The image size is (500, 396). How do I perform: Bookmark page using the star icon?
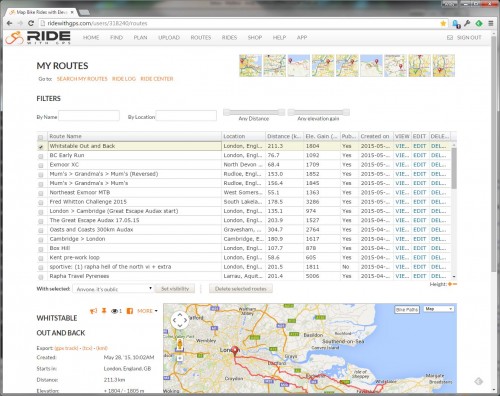[x=443, y=23]
